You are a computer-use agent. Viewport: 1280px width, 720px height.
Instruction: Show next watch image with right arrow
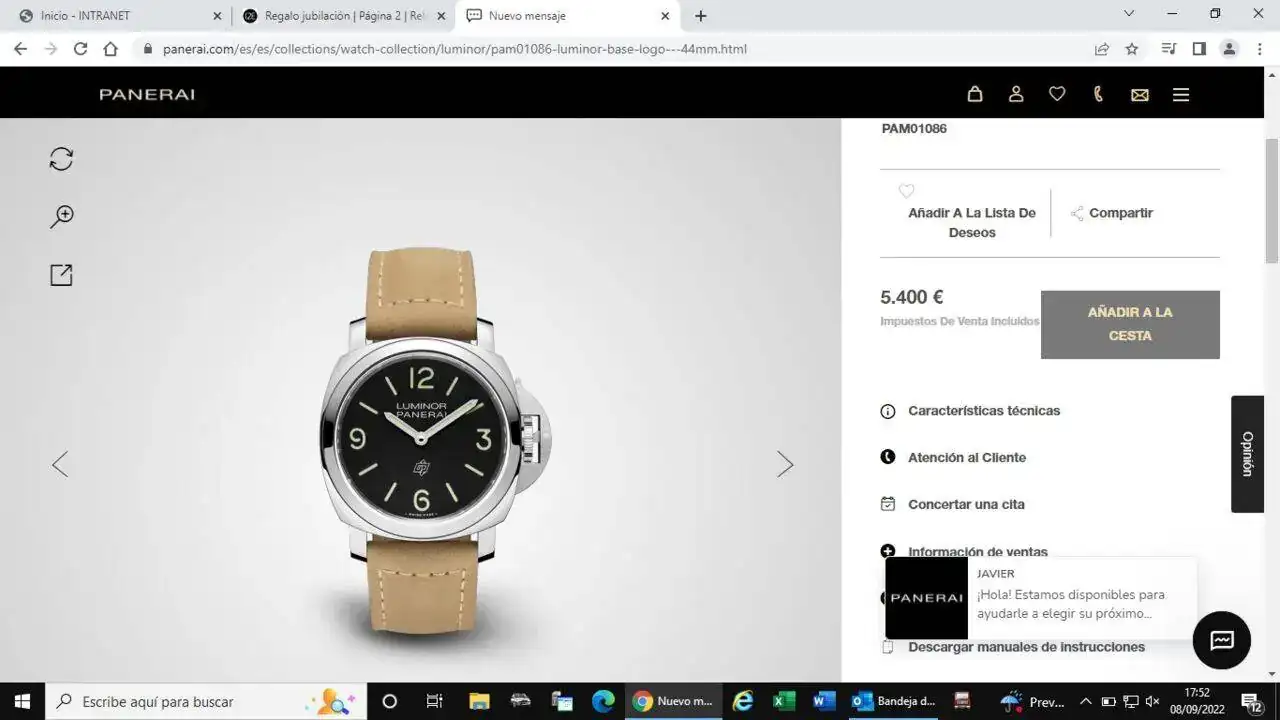785,464
